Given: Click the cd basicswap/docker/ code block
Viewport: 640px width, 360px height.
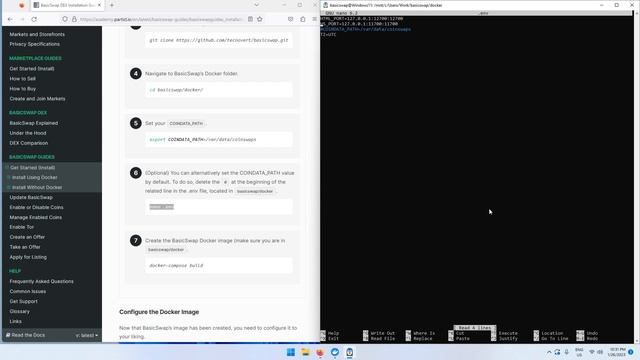Looking at the screenshot, I should [219, 90].
